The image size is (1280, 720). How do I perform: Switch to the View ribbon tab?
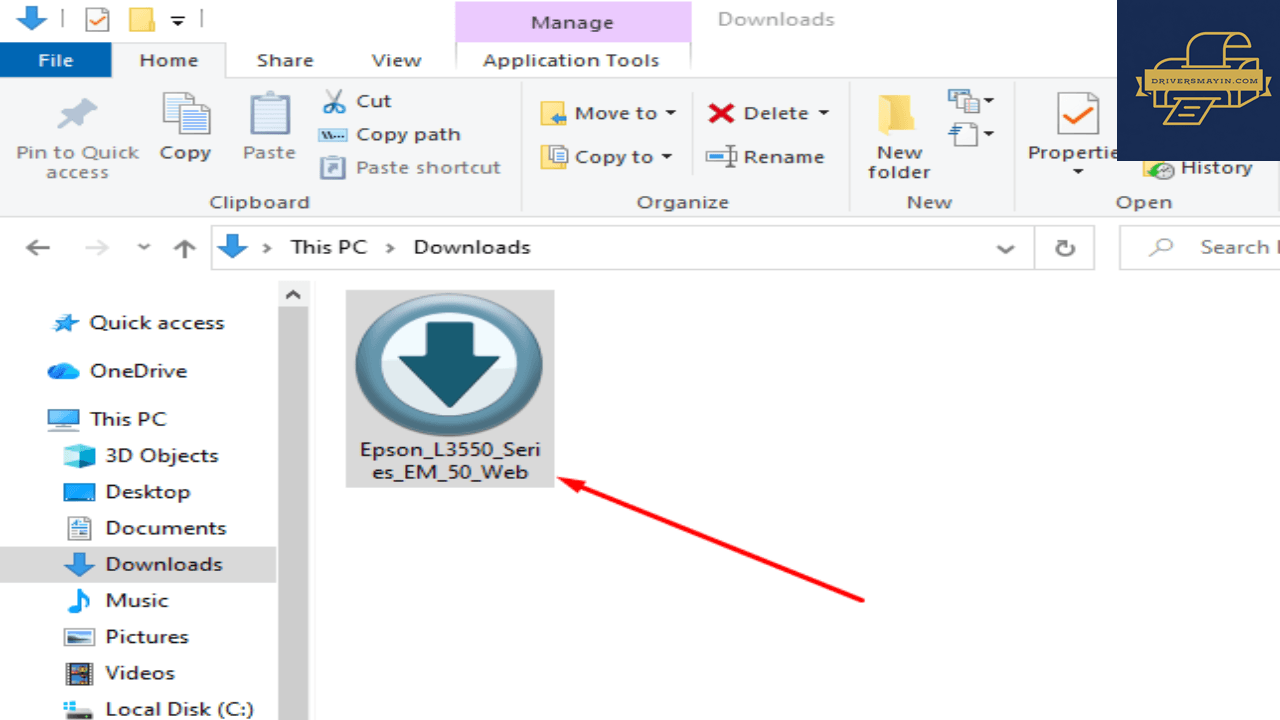396,60
